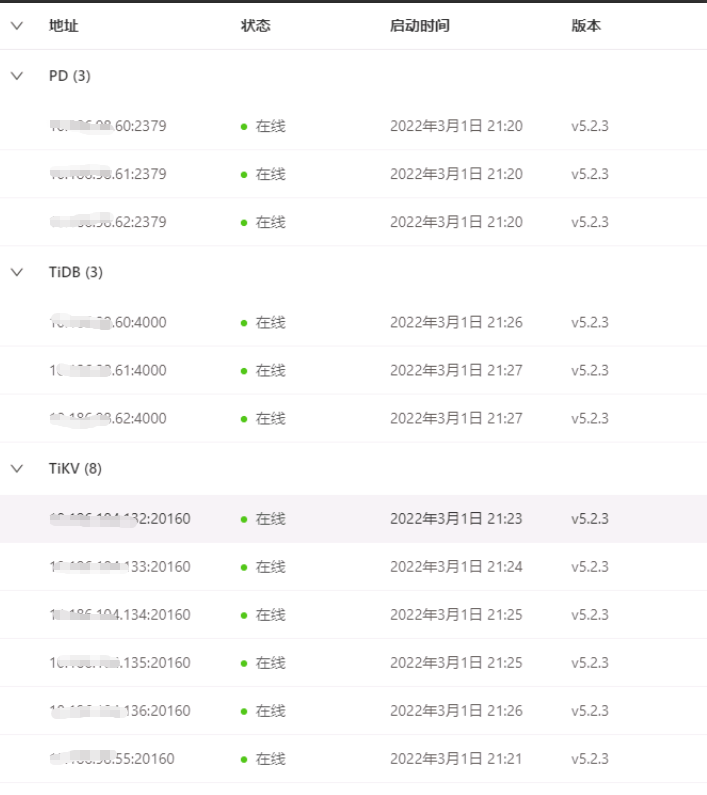Select the TiKV address ending in 133:20160

(x=120, y=566)
